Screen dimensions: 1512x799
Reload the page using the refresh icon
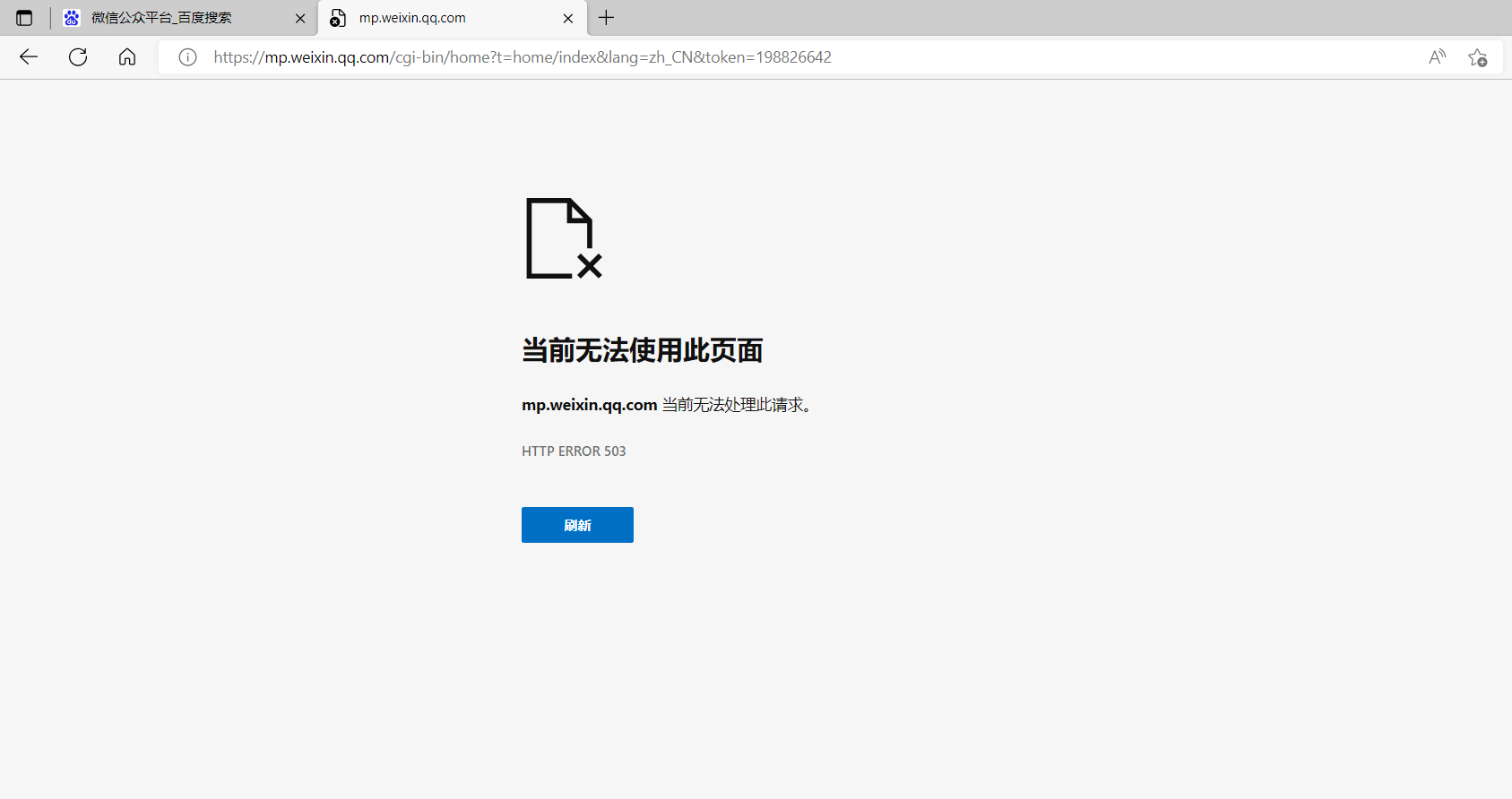[78, 57]
